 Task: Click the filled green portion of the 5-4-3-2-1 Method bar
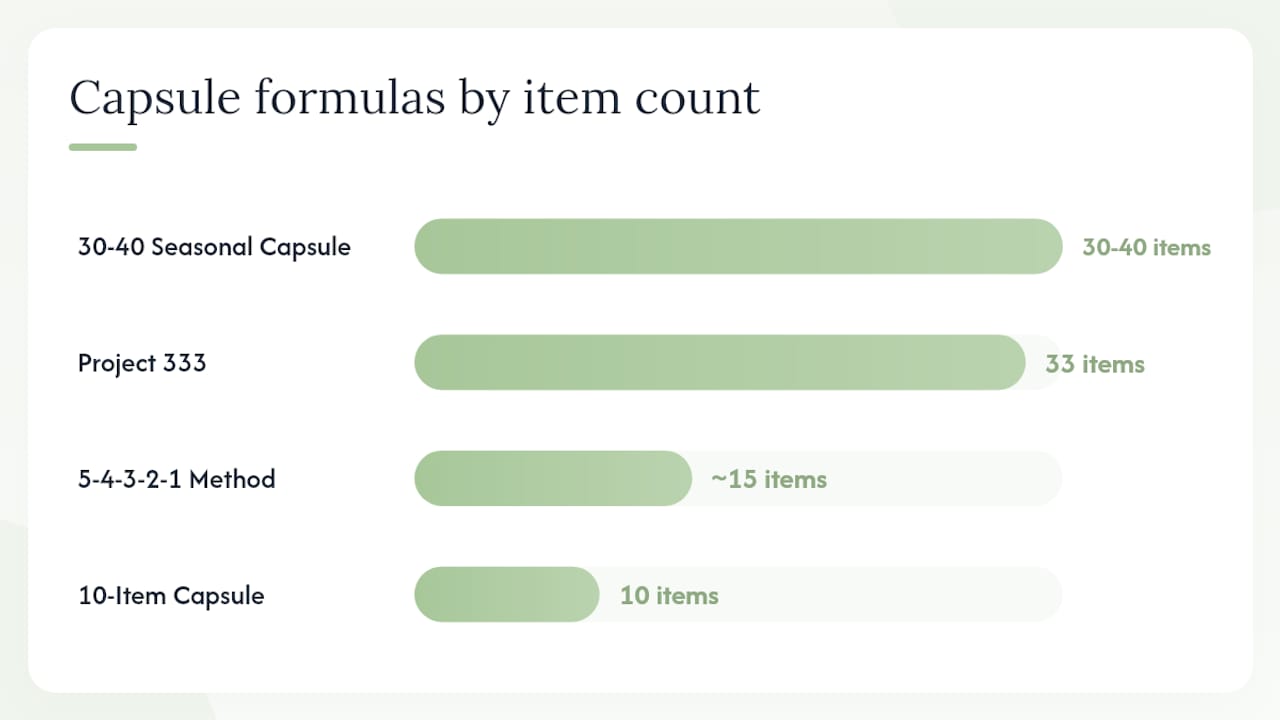tap(553, 478)
